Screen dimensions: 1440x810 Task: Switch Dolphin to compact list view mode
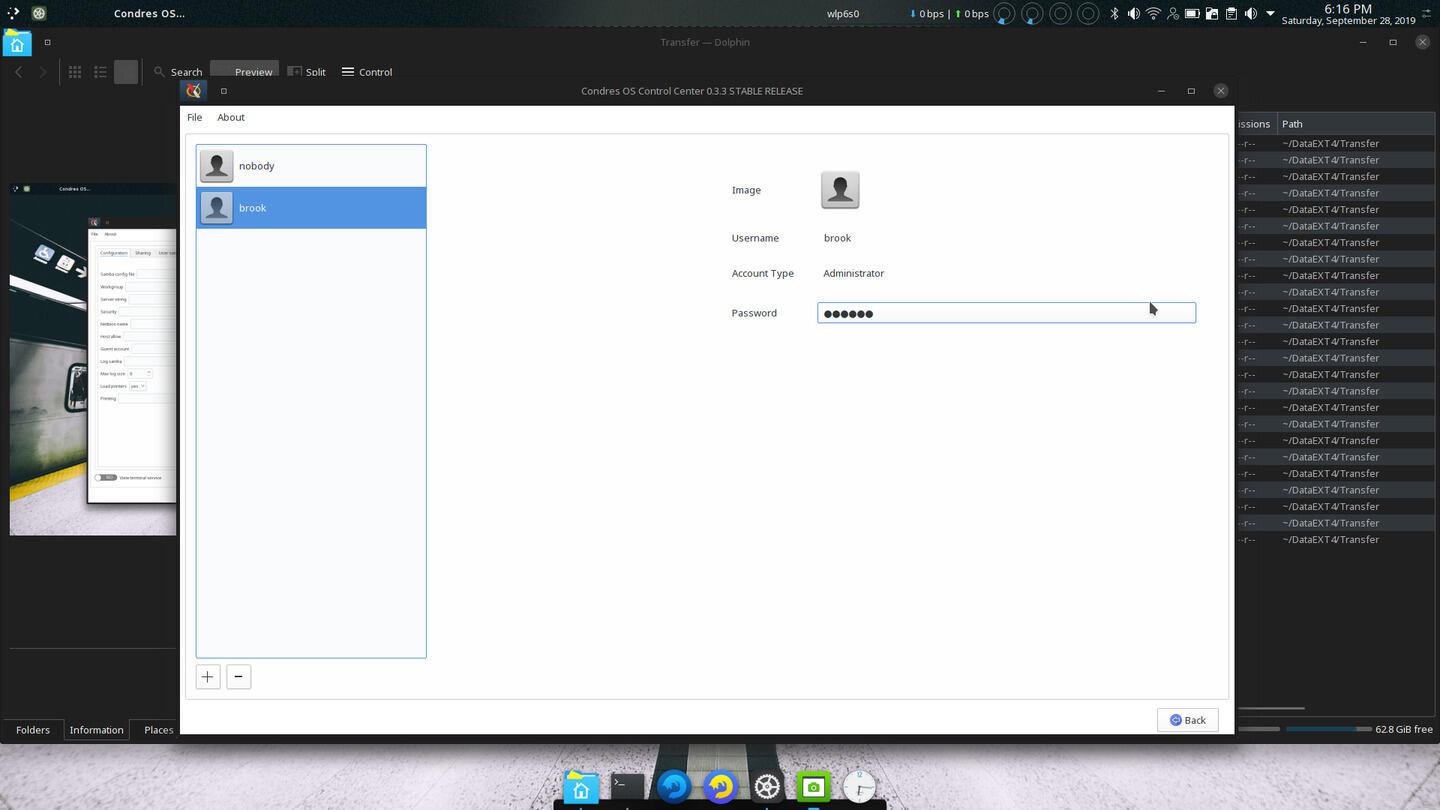(x=100, y=72)
